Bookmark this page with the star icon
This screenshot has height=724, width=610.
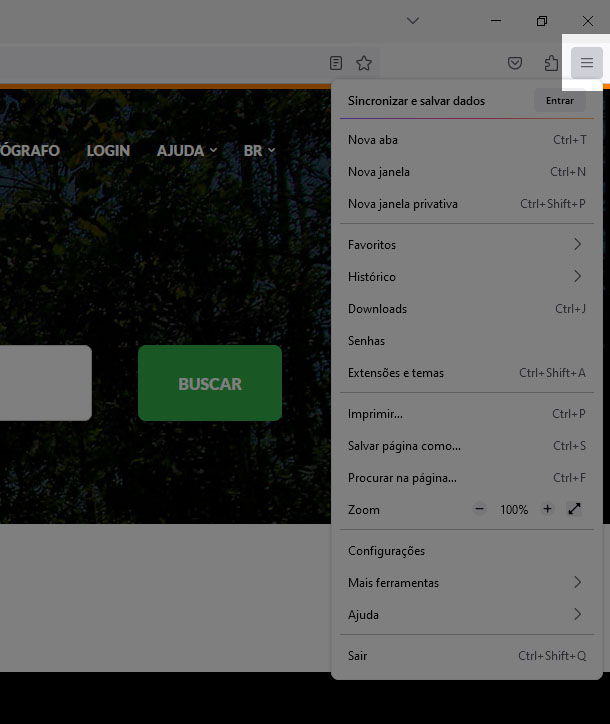(364, 62)
